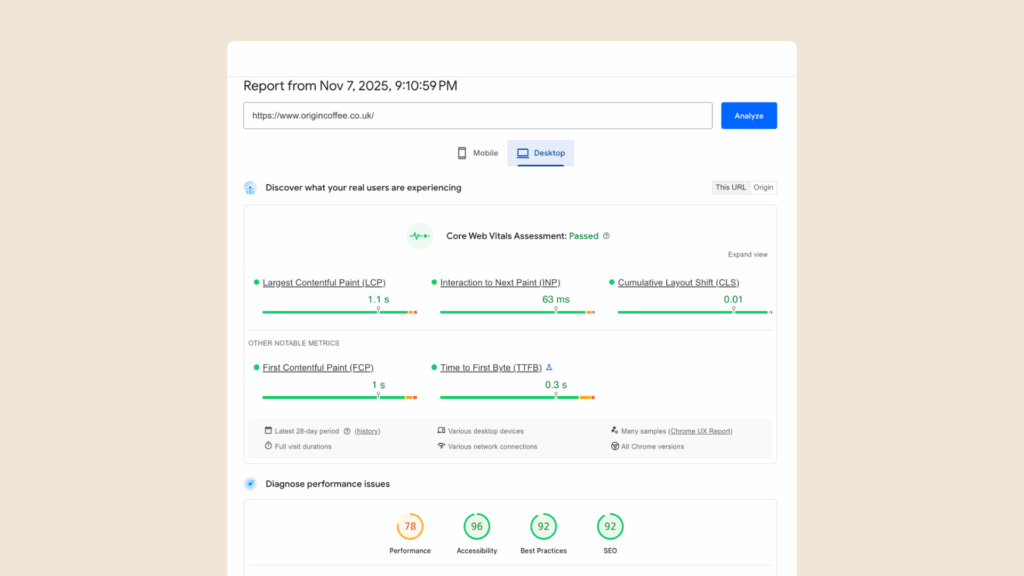
Task: Click help icon next to 28-day period
Action: [x=347, y=431]
